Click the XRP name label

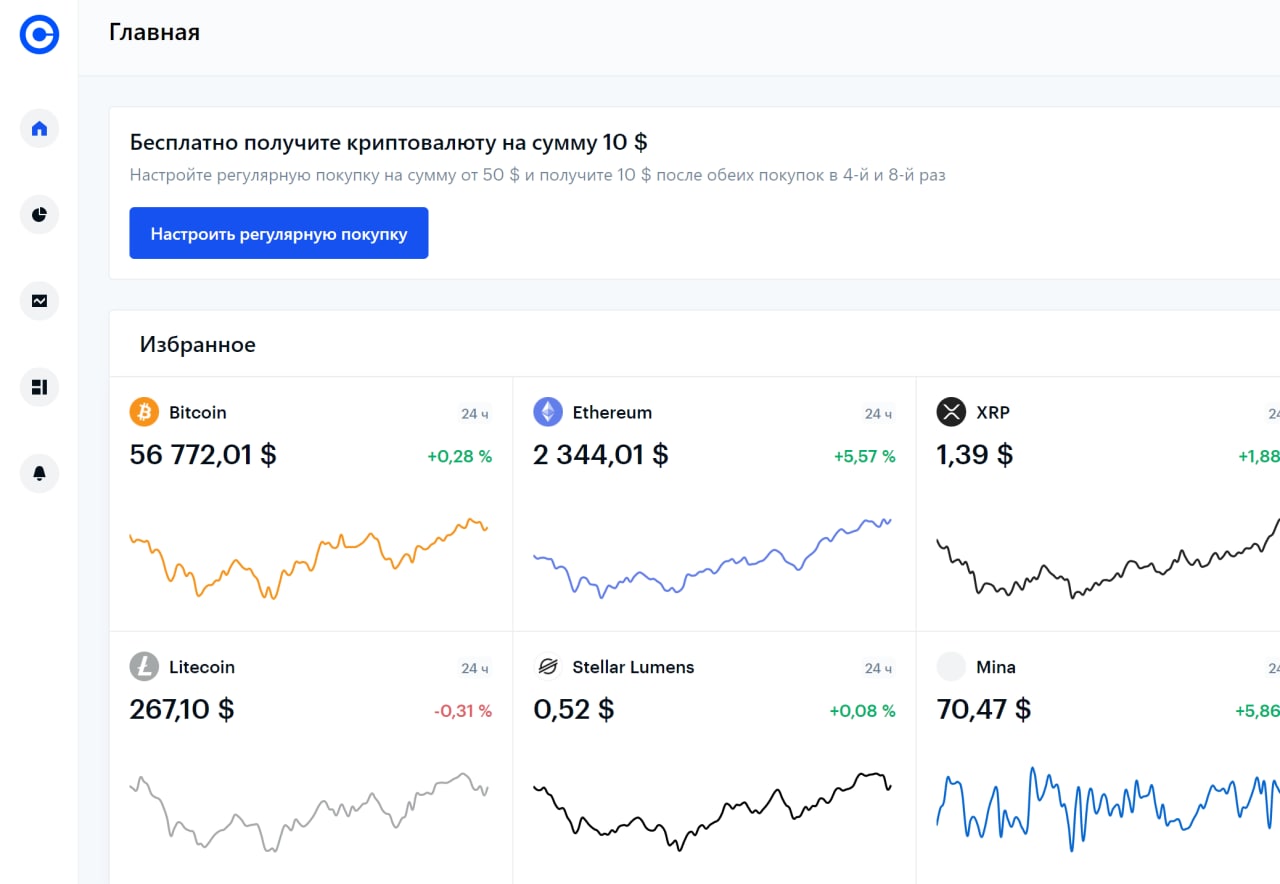993,412
